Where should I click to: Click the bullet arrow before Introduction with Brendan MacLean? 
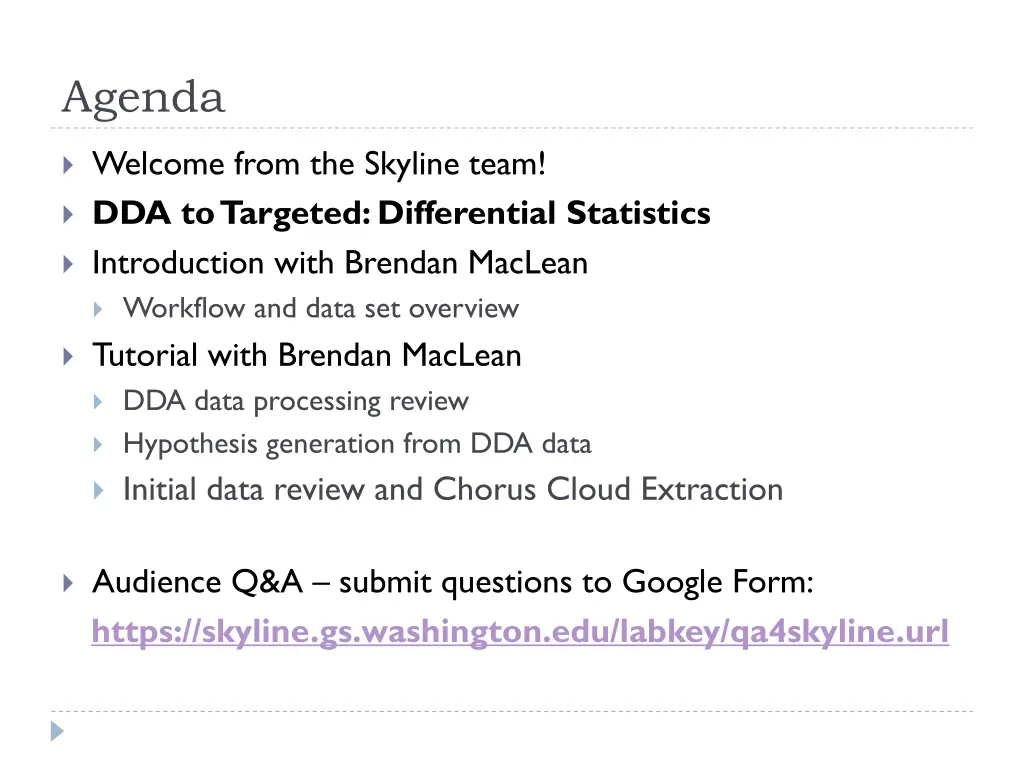(68, 264)
